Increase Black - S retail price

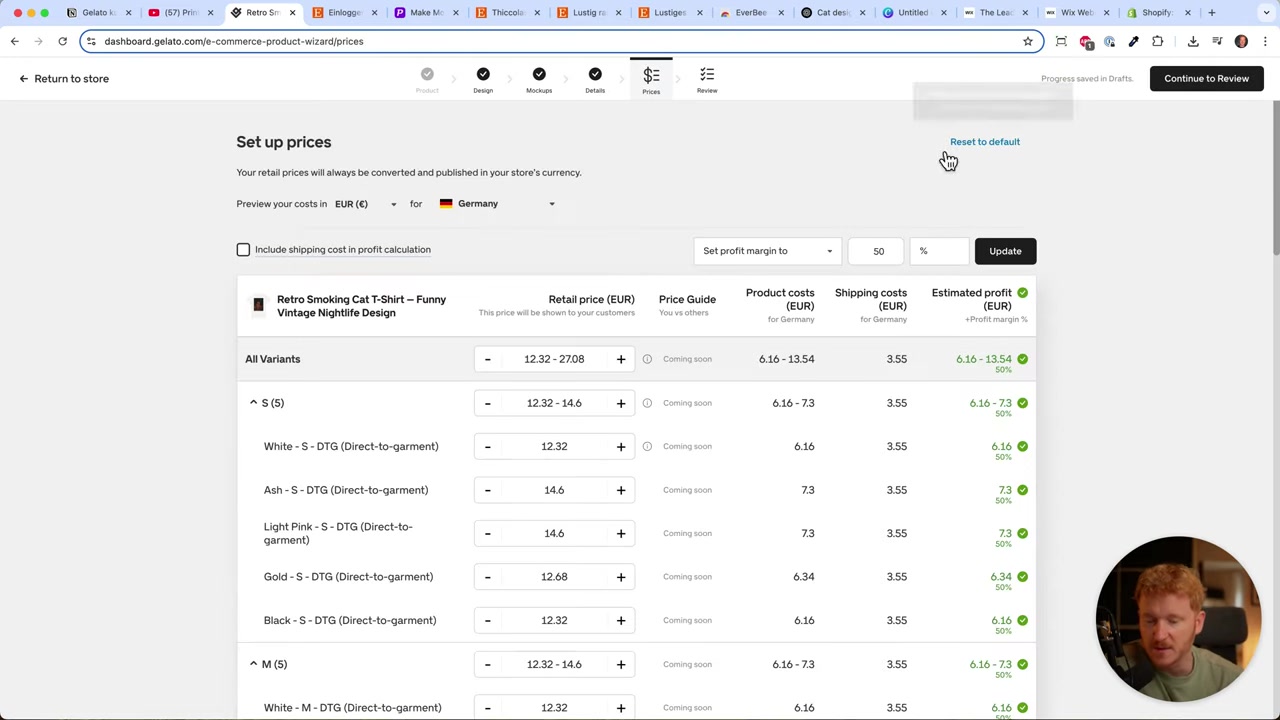point(621,620)
